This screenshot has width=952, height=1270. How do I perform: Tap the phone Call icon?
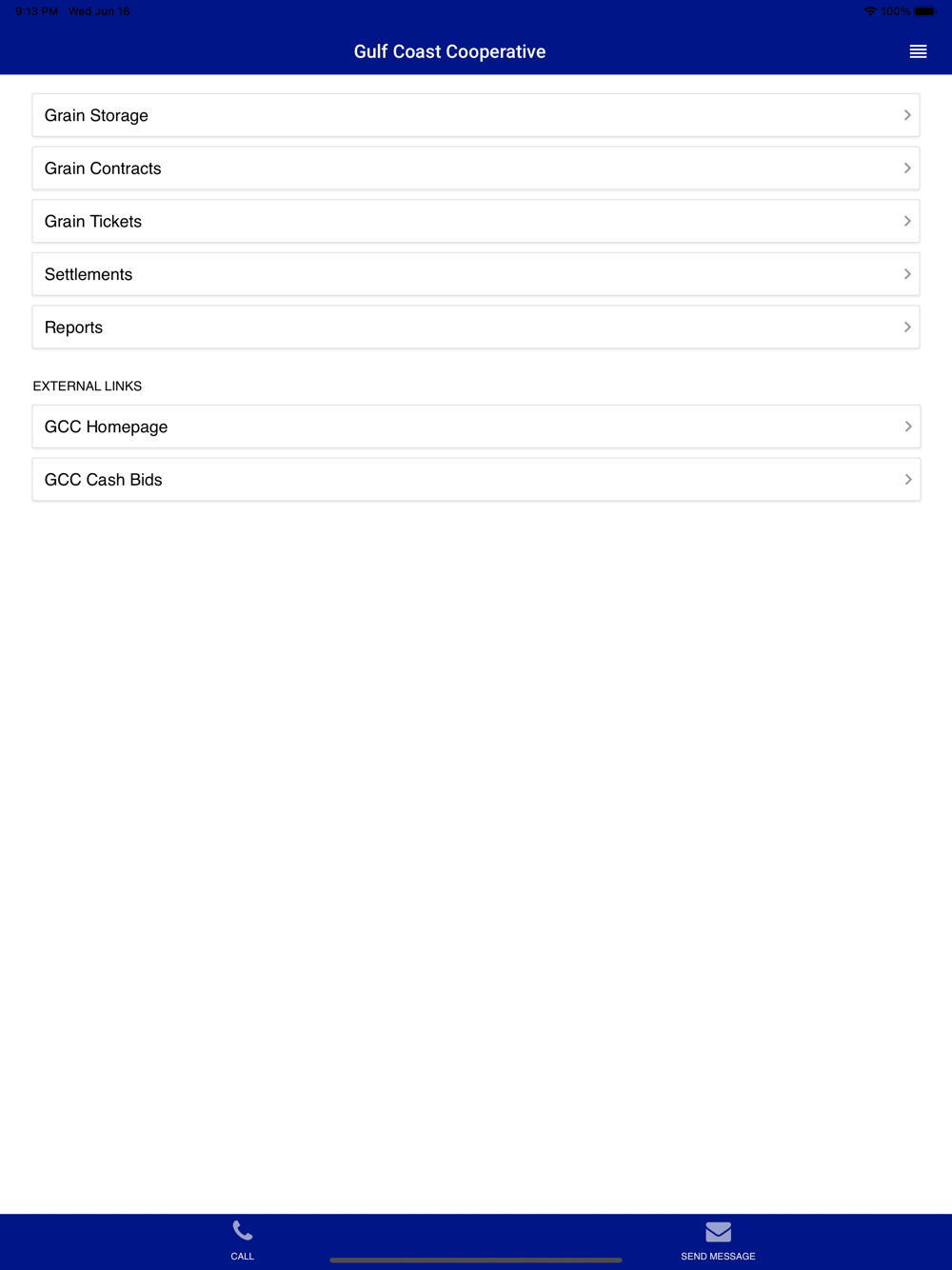243,1231
